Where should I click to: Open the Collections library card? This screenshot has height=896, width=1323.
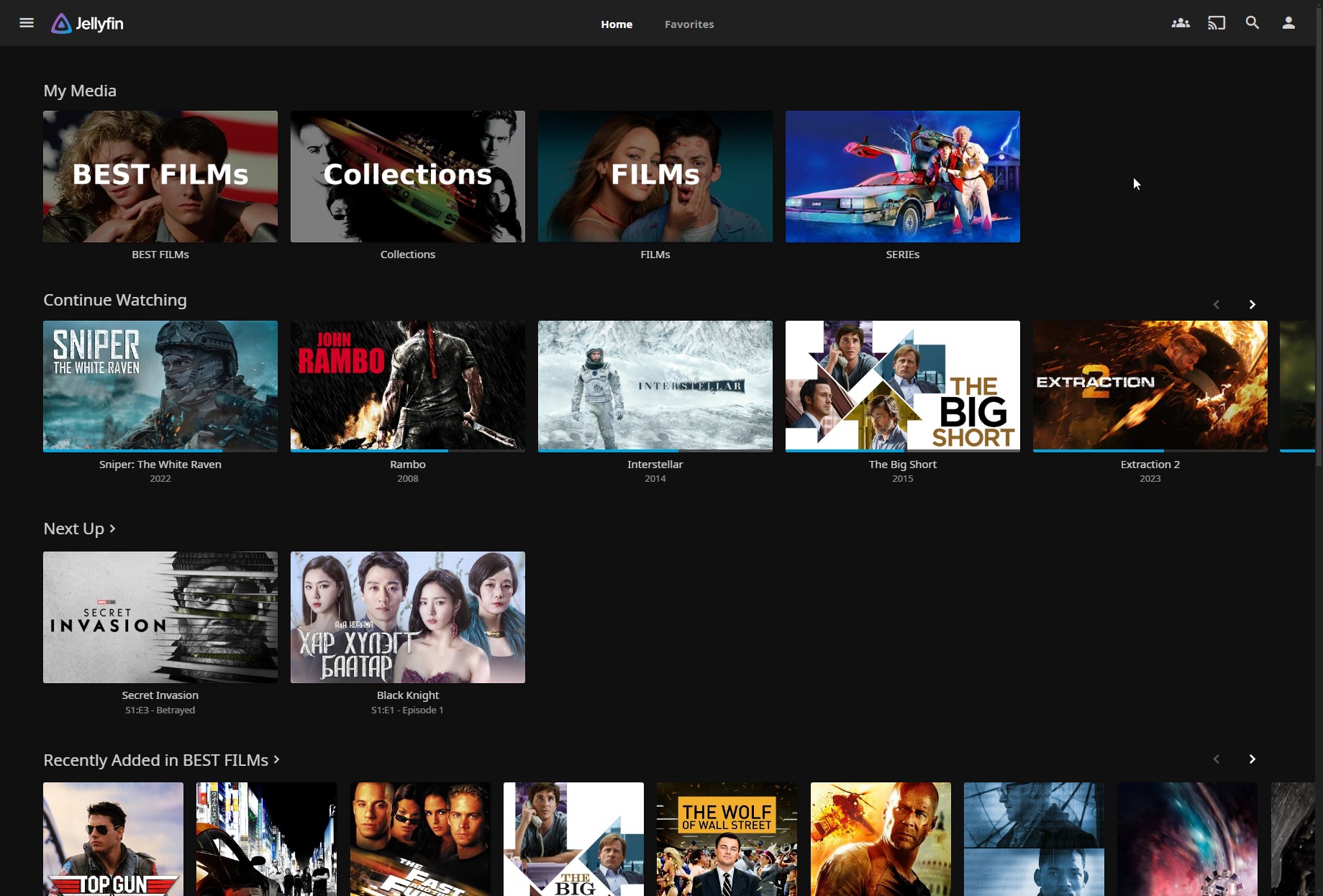(408, 176)
